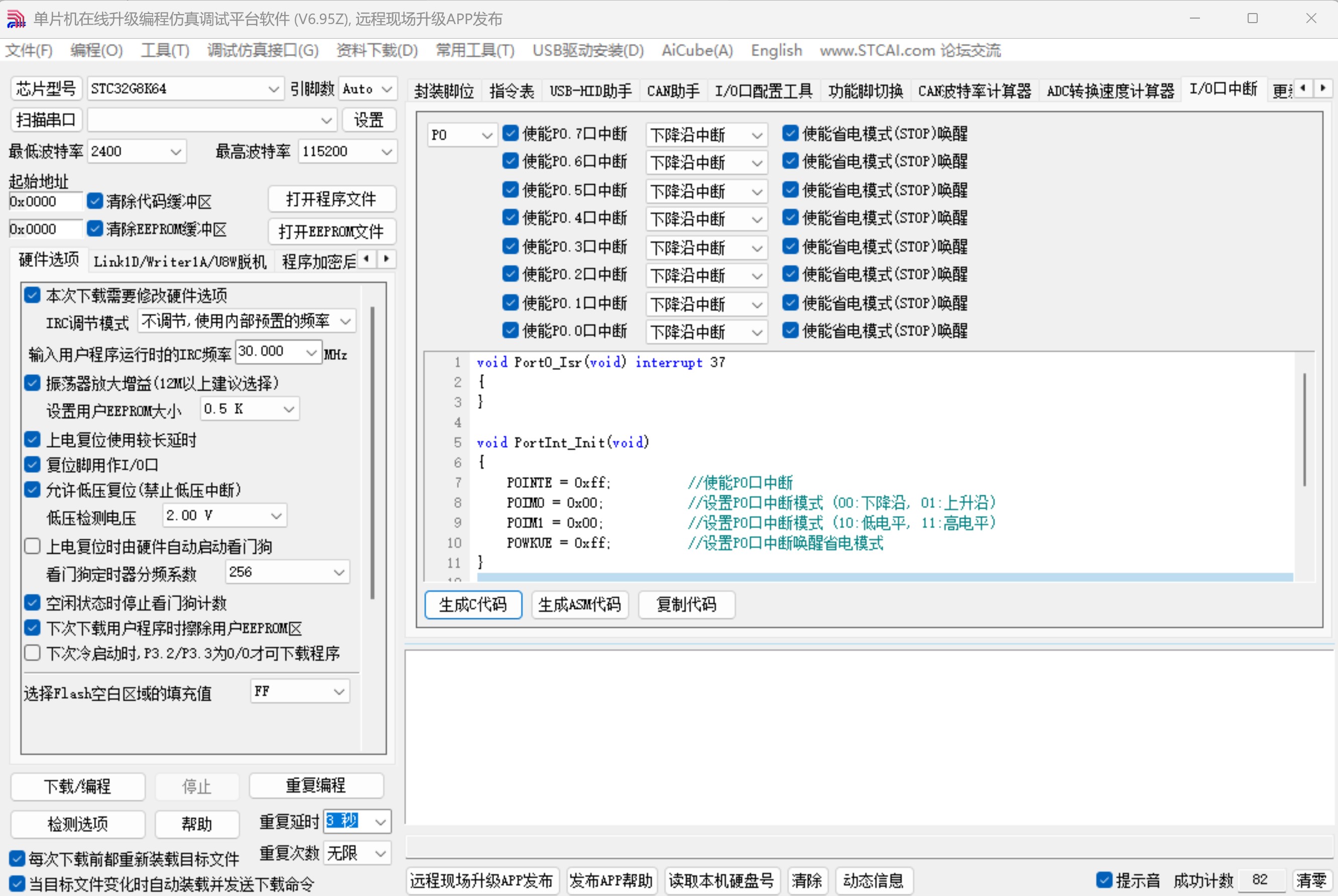Click 生成C代码 button
Image resolution: width=1338 pixels, height=896 pixels.
(x=473, y=604)
